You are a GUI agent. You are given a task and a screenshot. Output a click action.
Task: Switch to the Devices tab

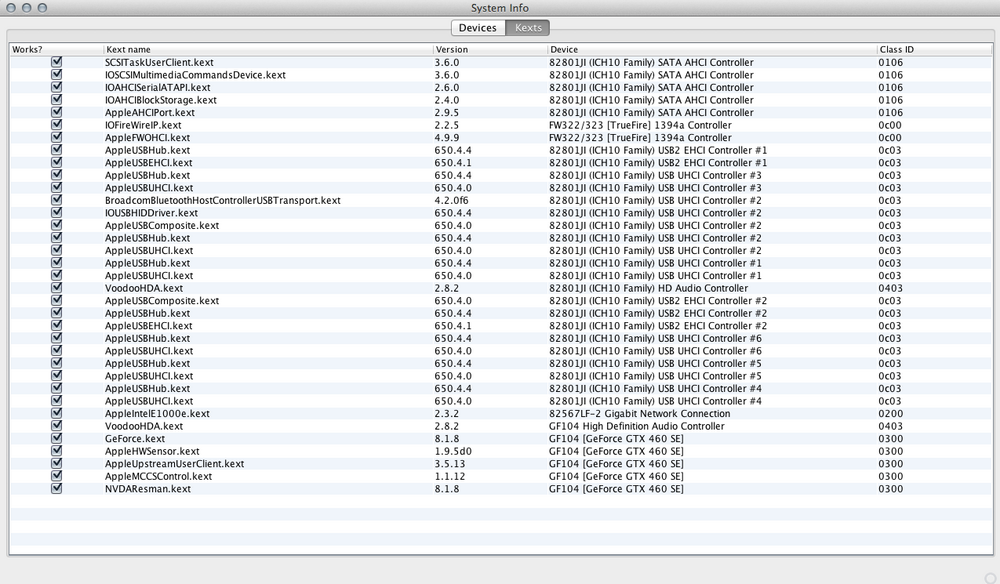(x=477, y=28)
